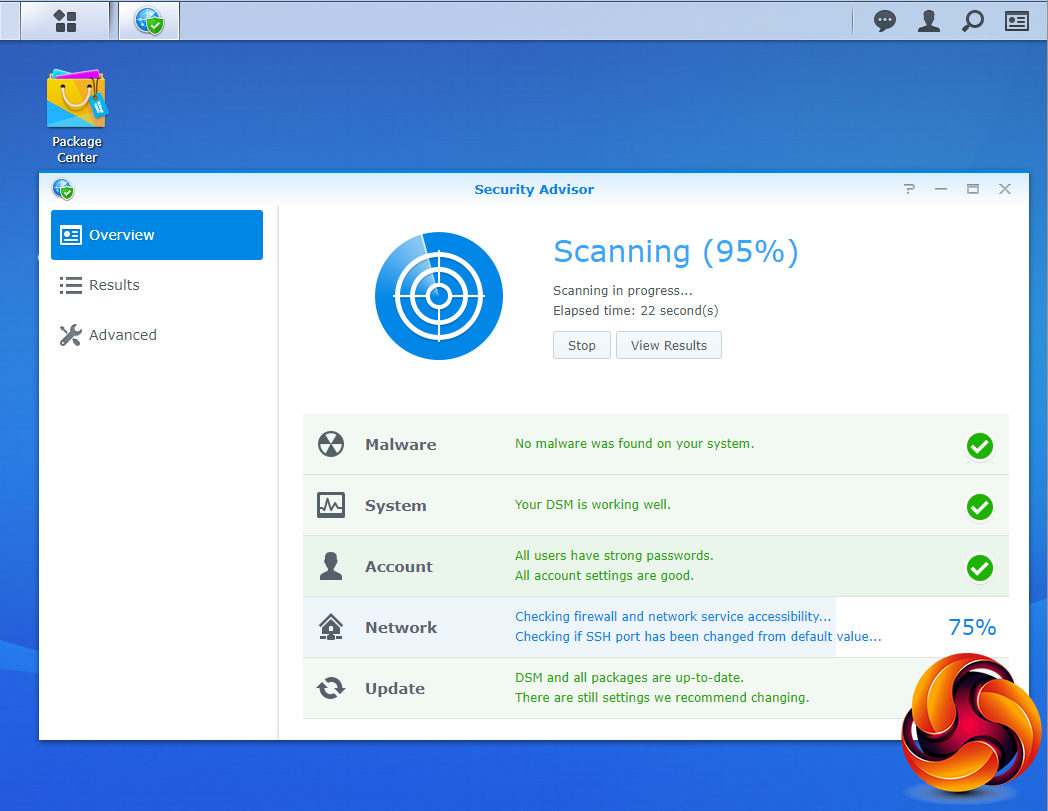Click the Advanced wrench icon
The width and height of the screenshot is (1048, 811).
click(x=71, y=335)
